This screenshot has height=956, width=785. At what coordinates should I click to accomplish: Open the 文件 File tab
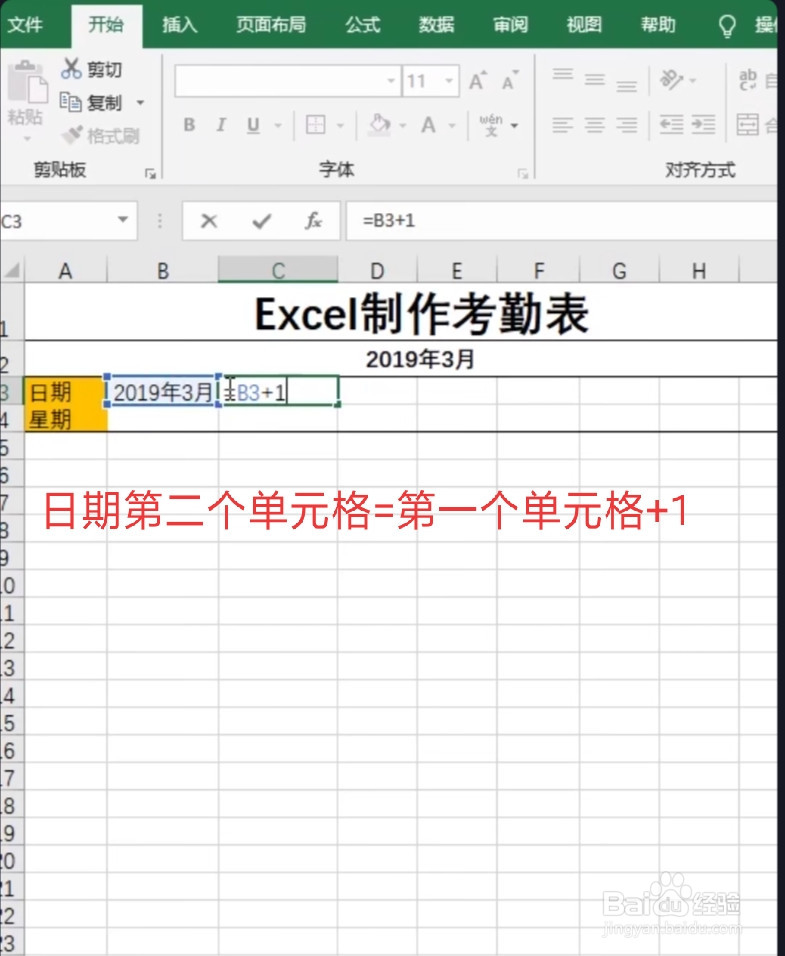pyautogui.click(x=26, y=25)
